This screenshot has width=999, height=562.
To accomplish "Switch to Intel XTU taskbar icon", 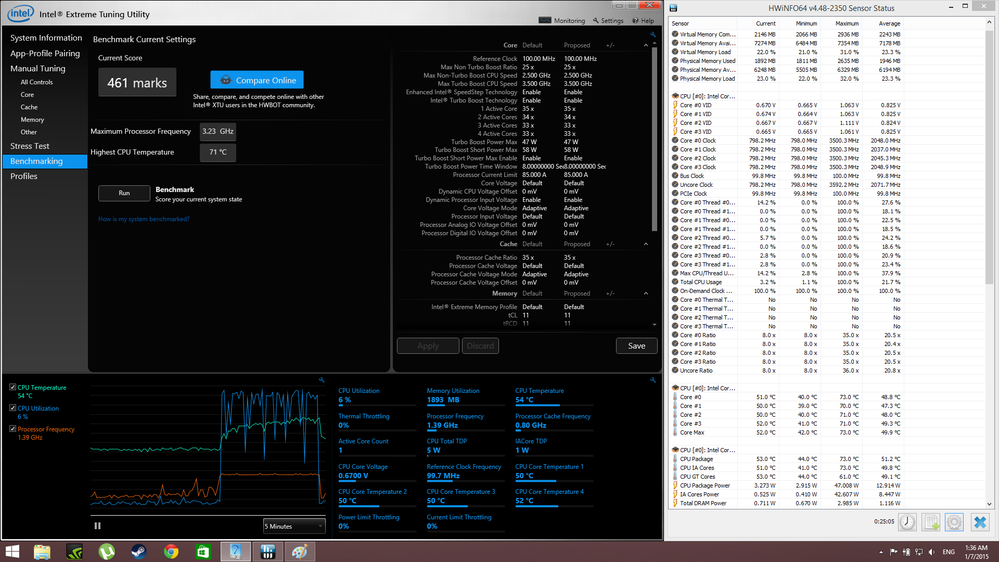I will [235, 551].
